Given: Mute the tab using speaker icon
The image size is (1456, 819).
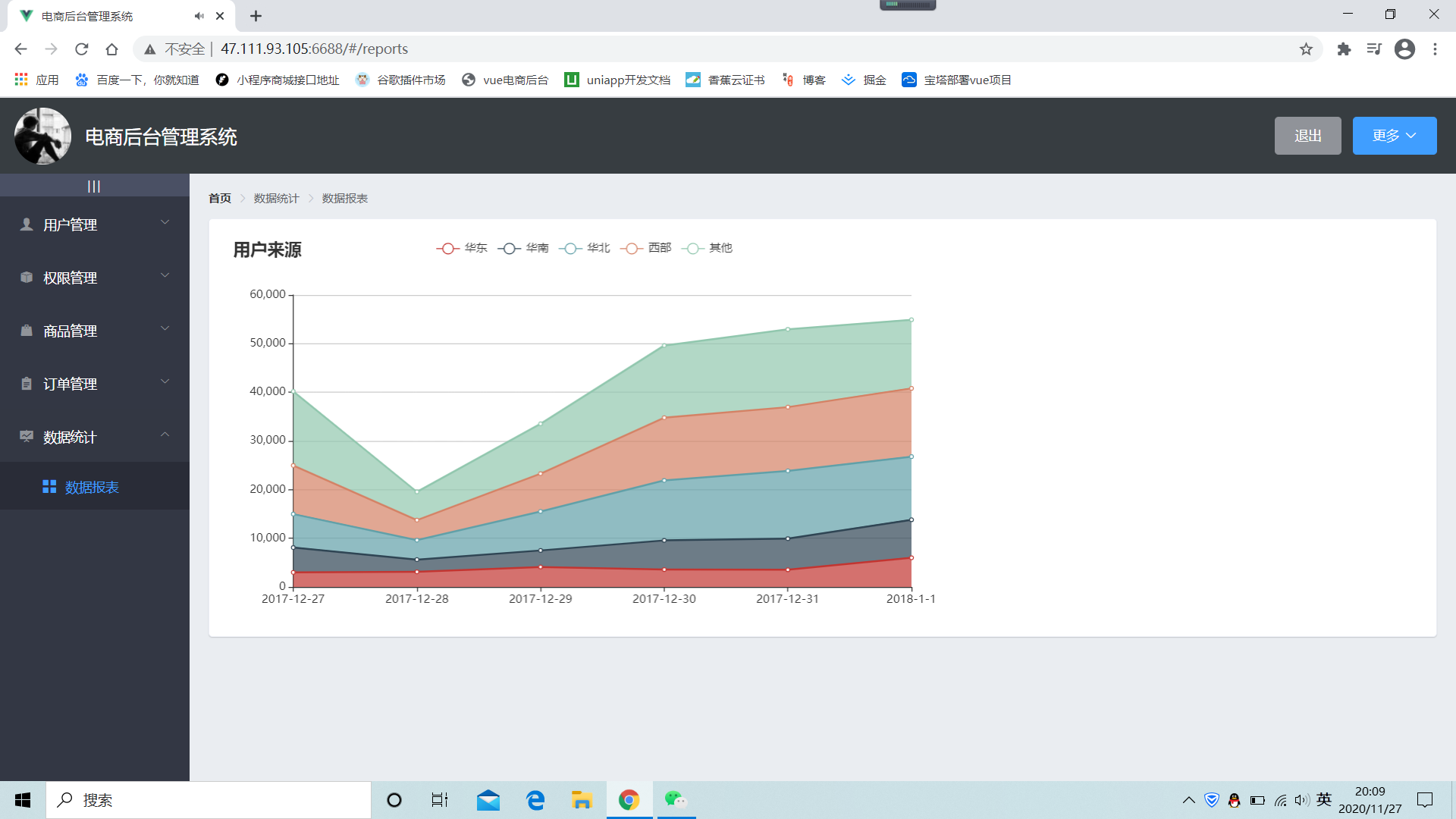Looking at the screenshot, I should [x=199, y=16].
